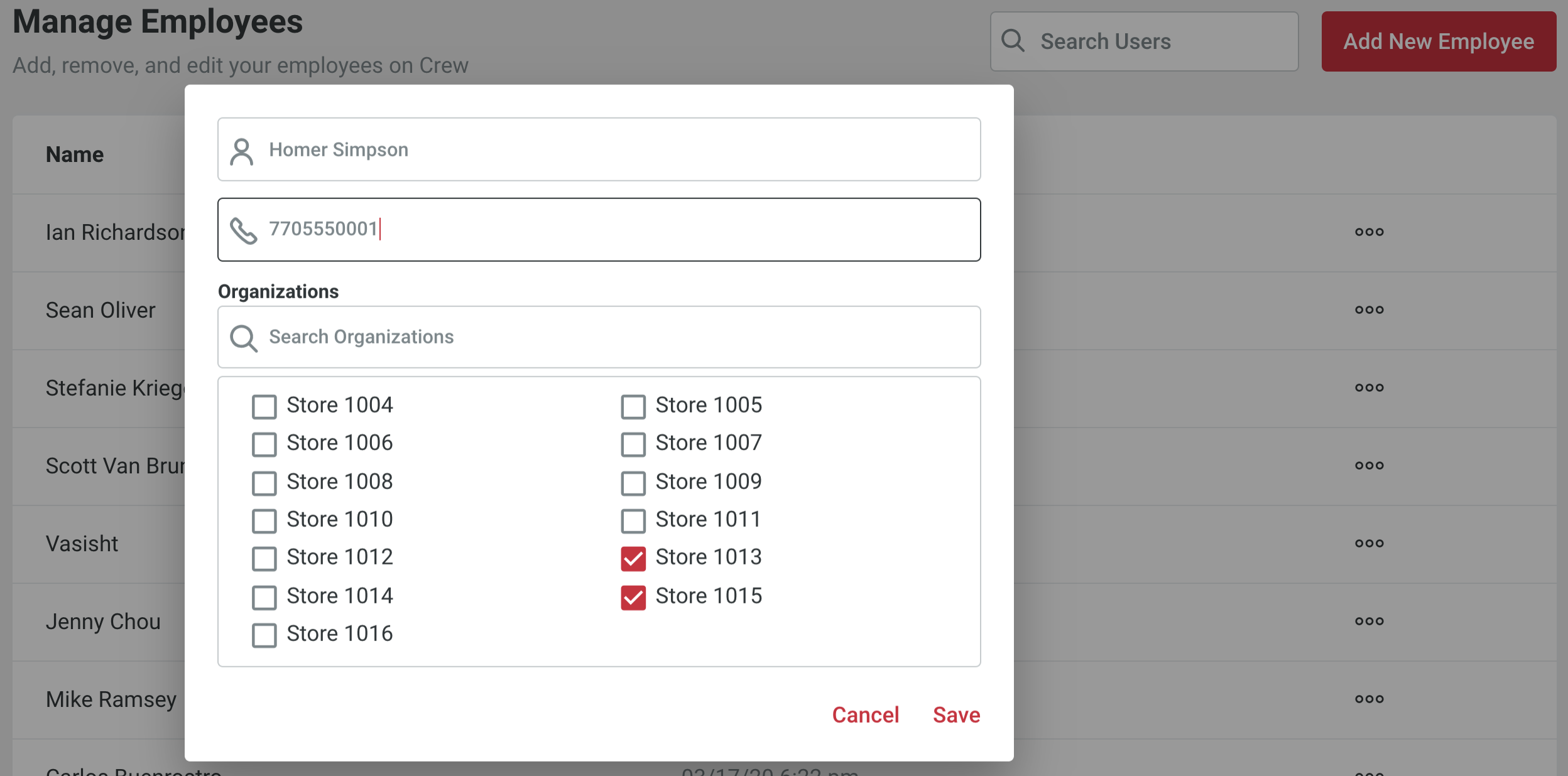Screen dimensions: 1568x776
Task: Click the Add New Employee button
Action: (1439, 41)
